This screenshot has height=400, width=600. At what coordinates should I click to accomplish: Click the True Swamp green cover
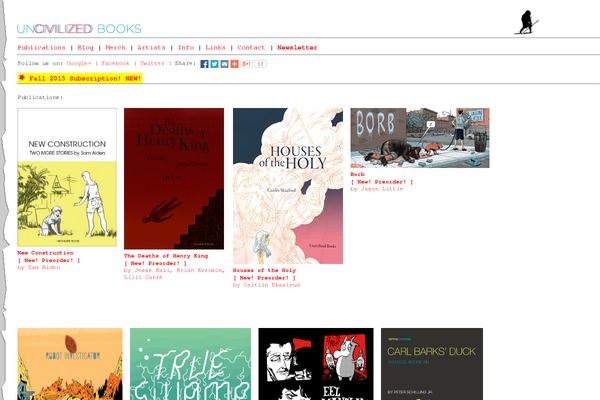[x=191, y=364]
